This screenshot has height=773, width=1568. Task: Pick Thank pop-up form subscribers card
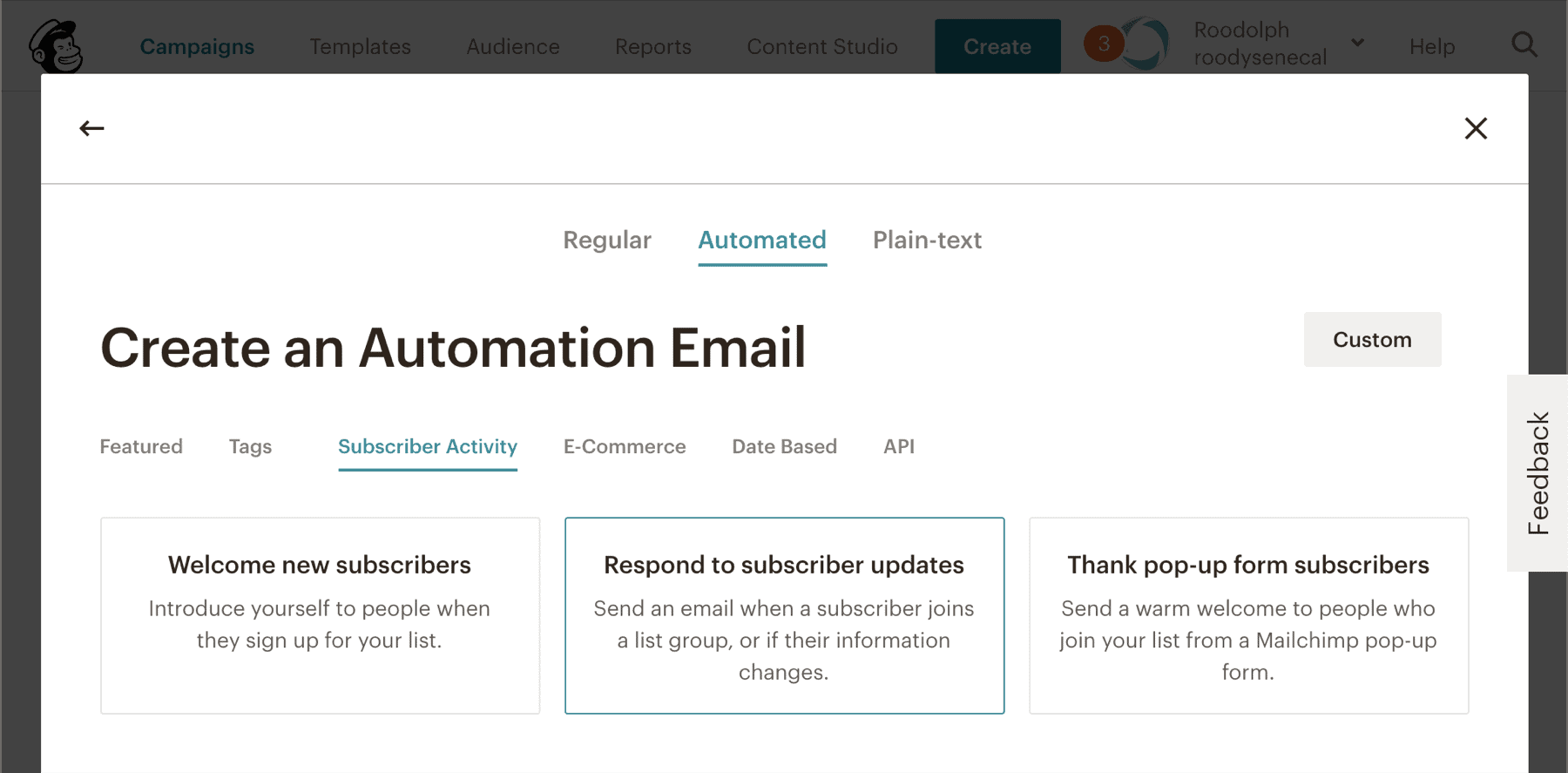tap(1248, 615)
